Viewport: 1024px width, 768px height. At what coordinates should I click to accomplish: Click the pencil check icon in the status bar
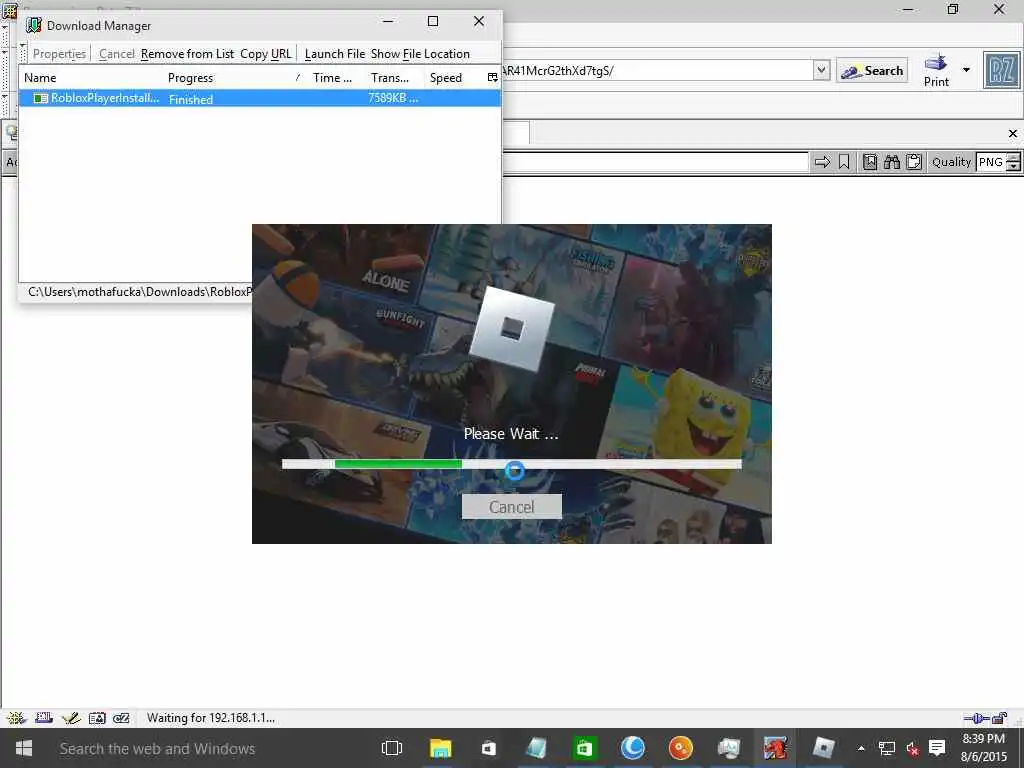click(71, 718)
